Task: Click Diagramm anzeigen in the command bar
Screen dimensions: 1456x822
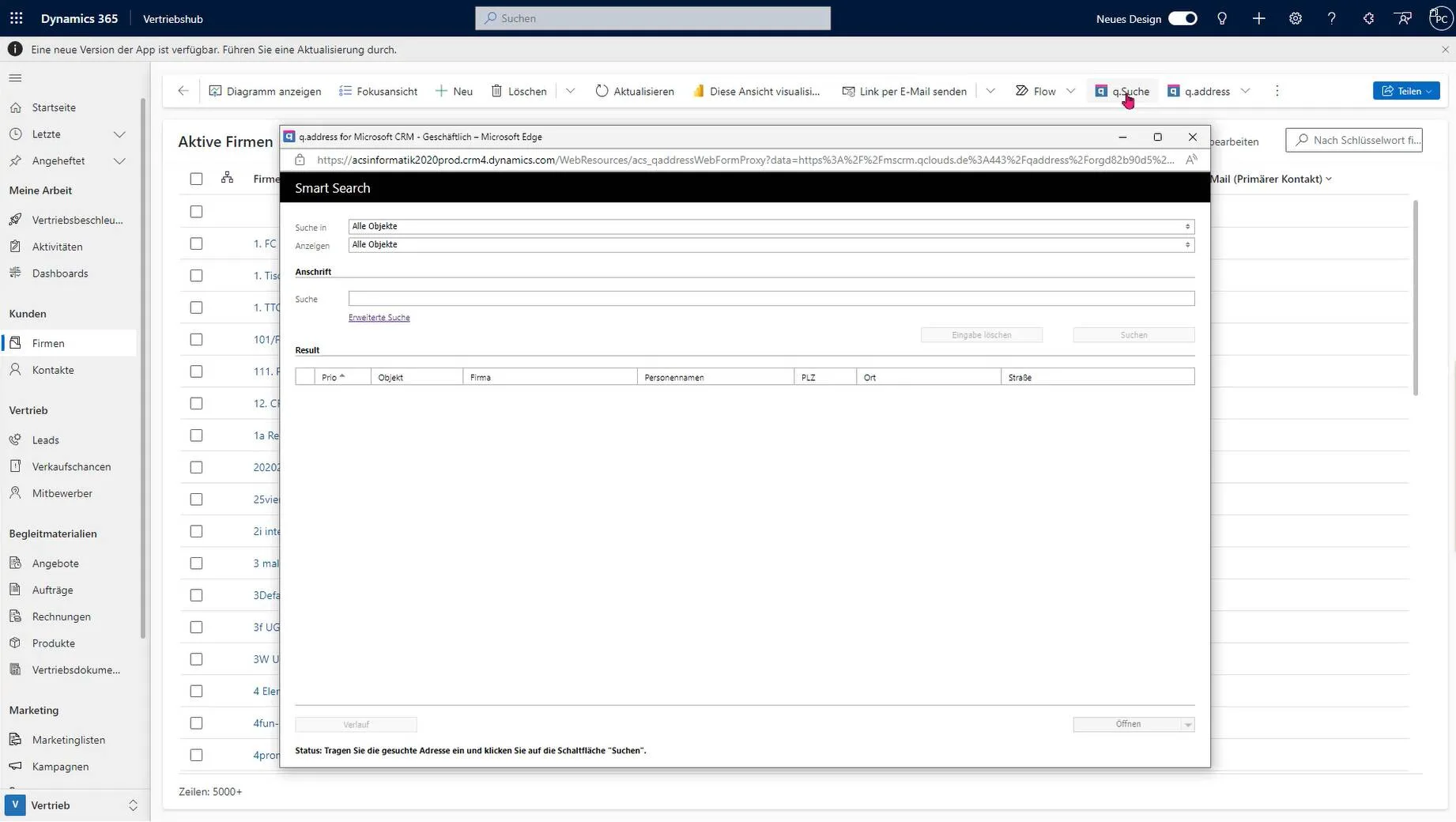Action: tap(265, 91)
